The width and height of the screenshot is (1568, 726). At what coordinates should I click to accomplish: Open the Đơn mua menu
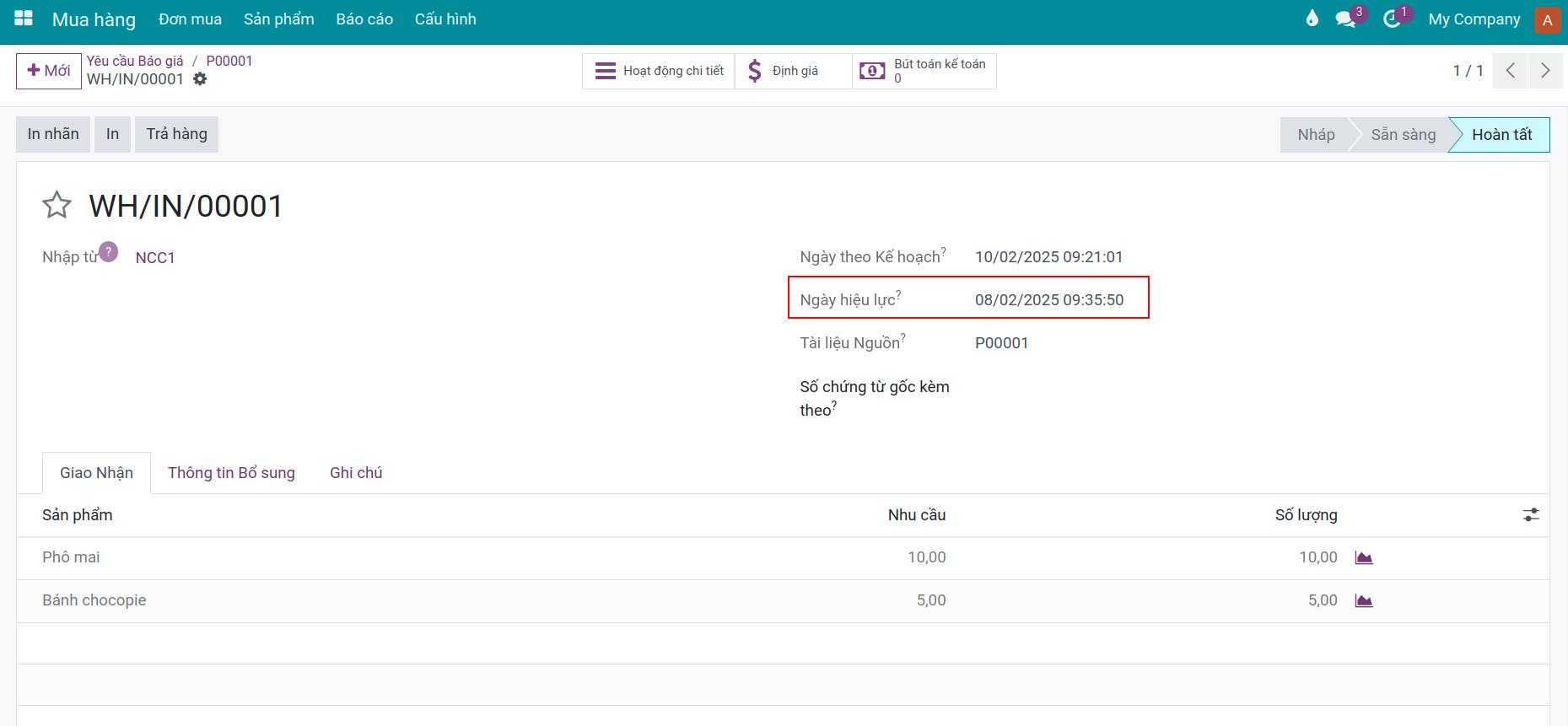(x=191, y=19)
